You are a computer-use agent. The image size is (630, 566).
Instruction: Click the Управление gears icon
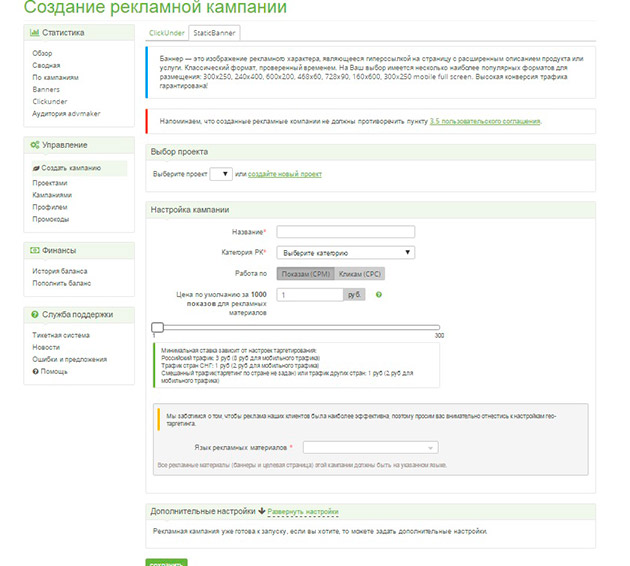[x=35, y=145]
